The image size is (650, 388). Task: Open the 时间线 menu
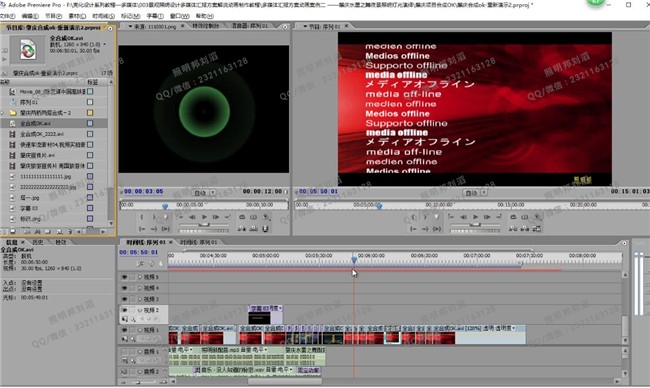point(103,16)
